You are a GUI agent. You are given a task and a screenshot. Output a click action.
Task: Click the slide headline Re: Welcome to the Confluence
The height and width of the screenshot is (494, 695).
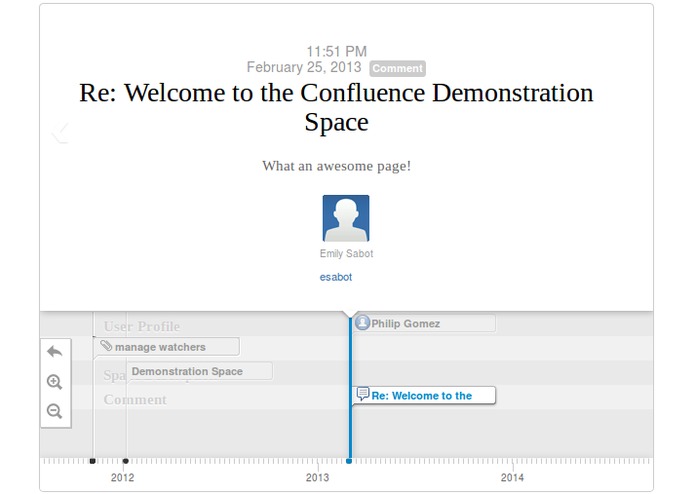click(x=336, y=107)
